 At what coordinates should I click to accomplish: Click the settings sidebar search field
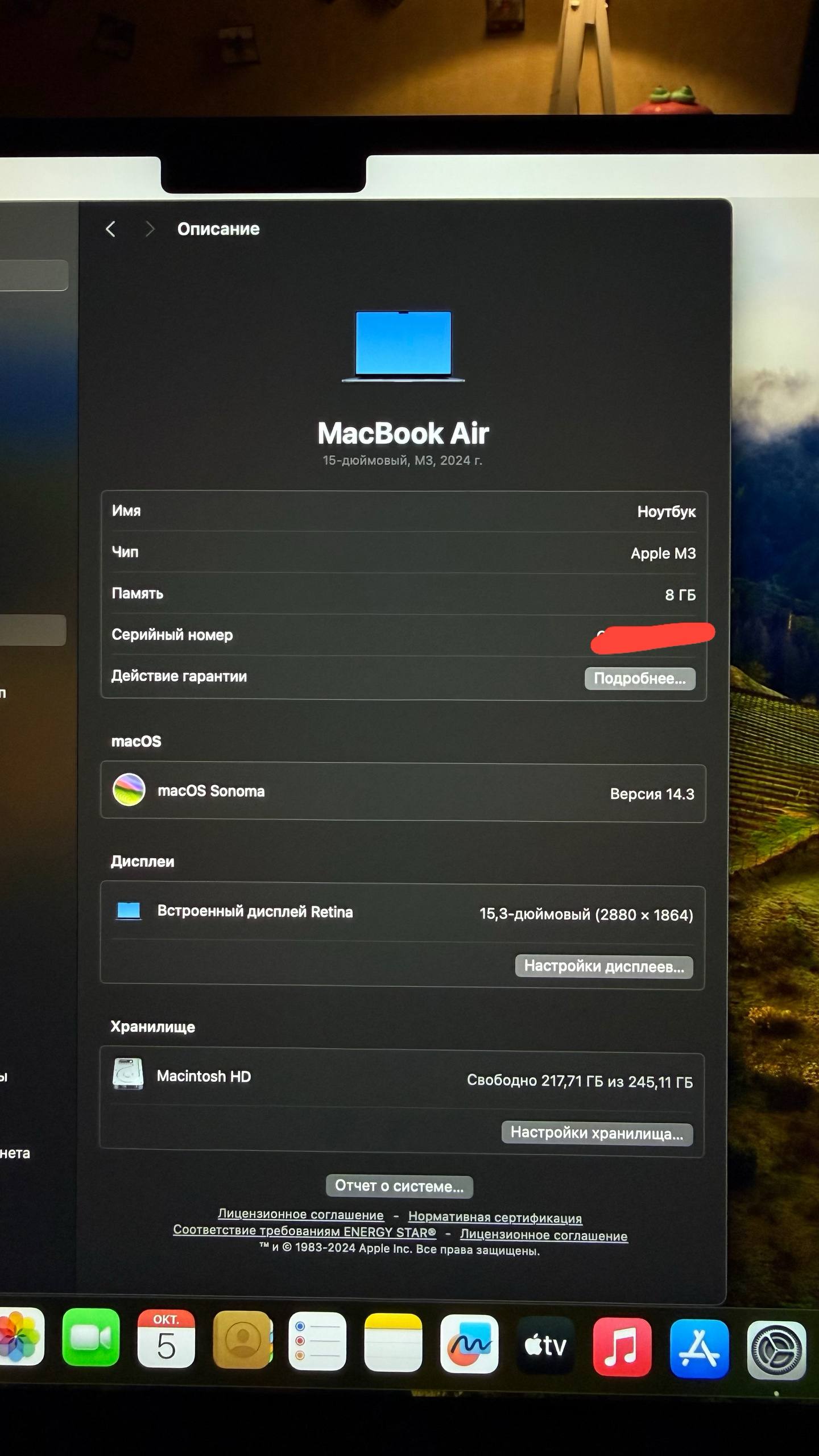34,275
